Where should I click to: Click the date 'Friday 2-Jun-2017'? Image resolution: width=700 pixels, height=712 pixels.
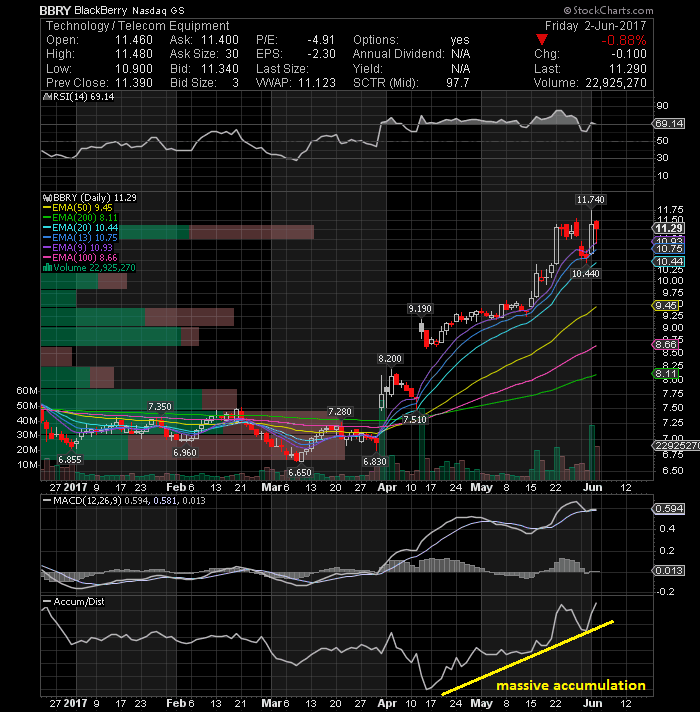(595, 25)
